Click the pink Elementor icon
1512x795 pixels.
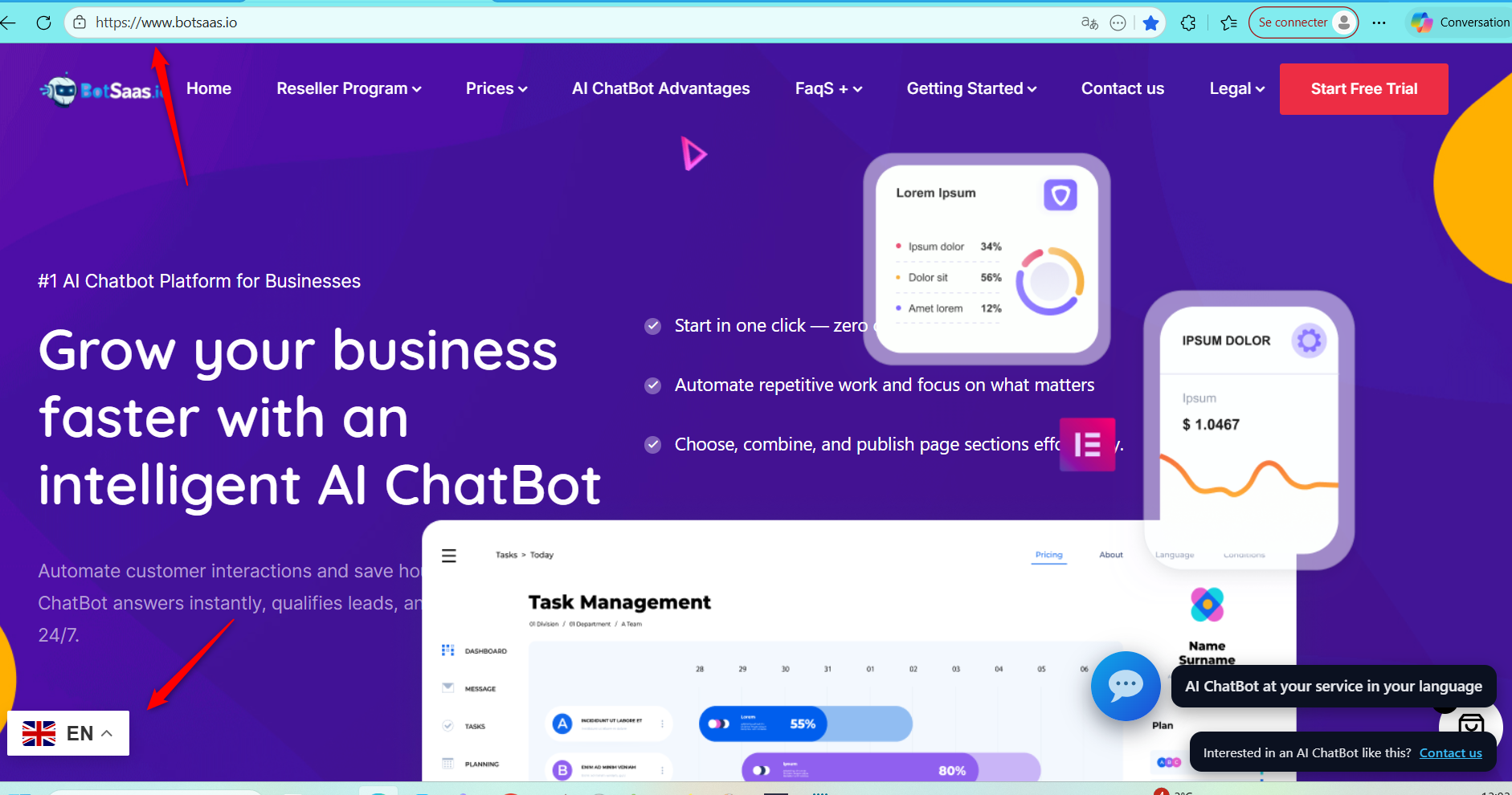pyautogui.click(x=1087, y=444)
